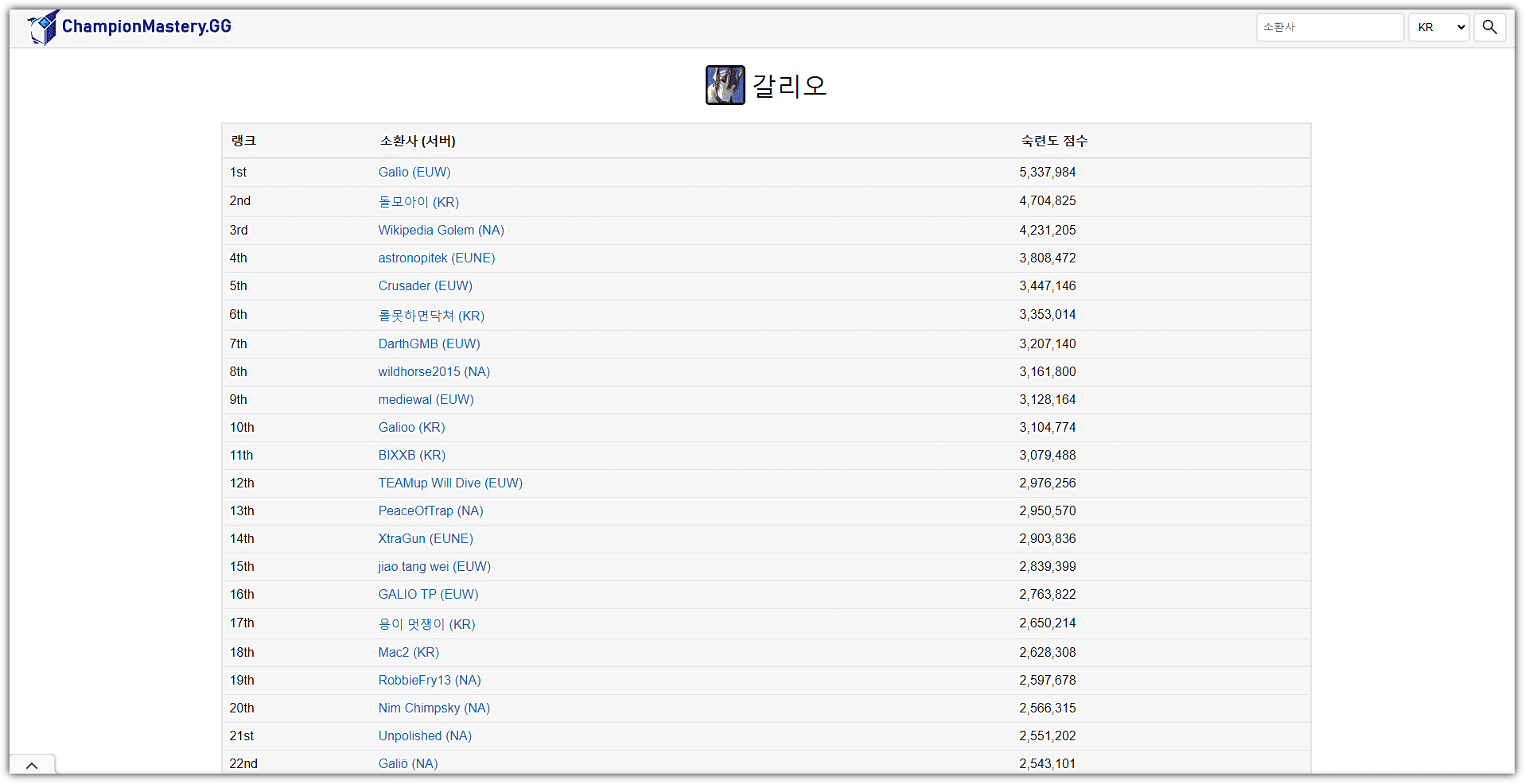Open jiao tang wei (EUW) profile
1525x784 pixels.
click(x=434, y=566)
